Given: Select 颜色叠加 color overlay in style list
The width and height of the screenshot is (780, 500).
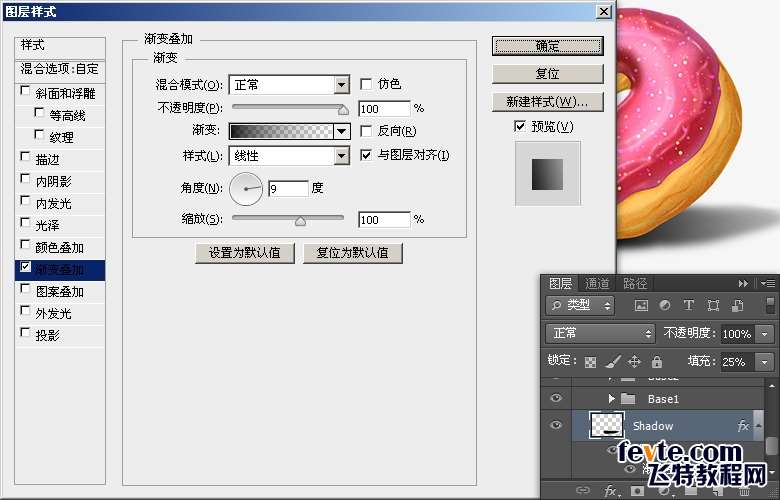Looking at the screenshot, I should pyautogui.click(x=60, y=247).
